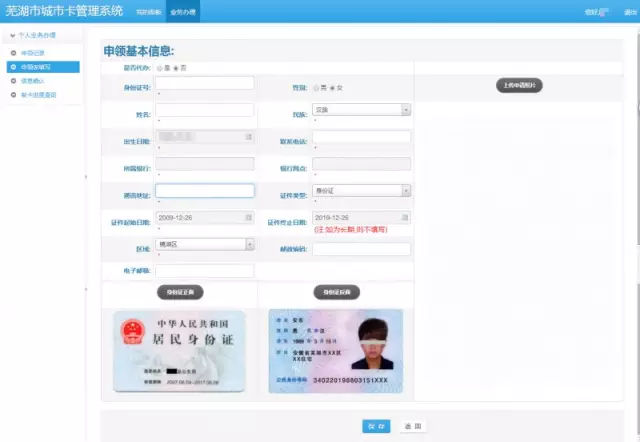The height and width of the screenshot is (442, 640).
Task: Click the gear icon beside 信息确认
Action: pos(12,80)
